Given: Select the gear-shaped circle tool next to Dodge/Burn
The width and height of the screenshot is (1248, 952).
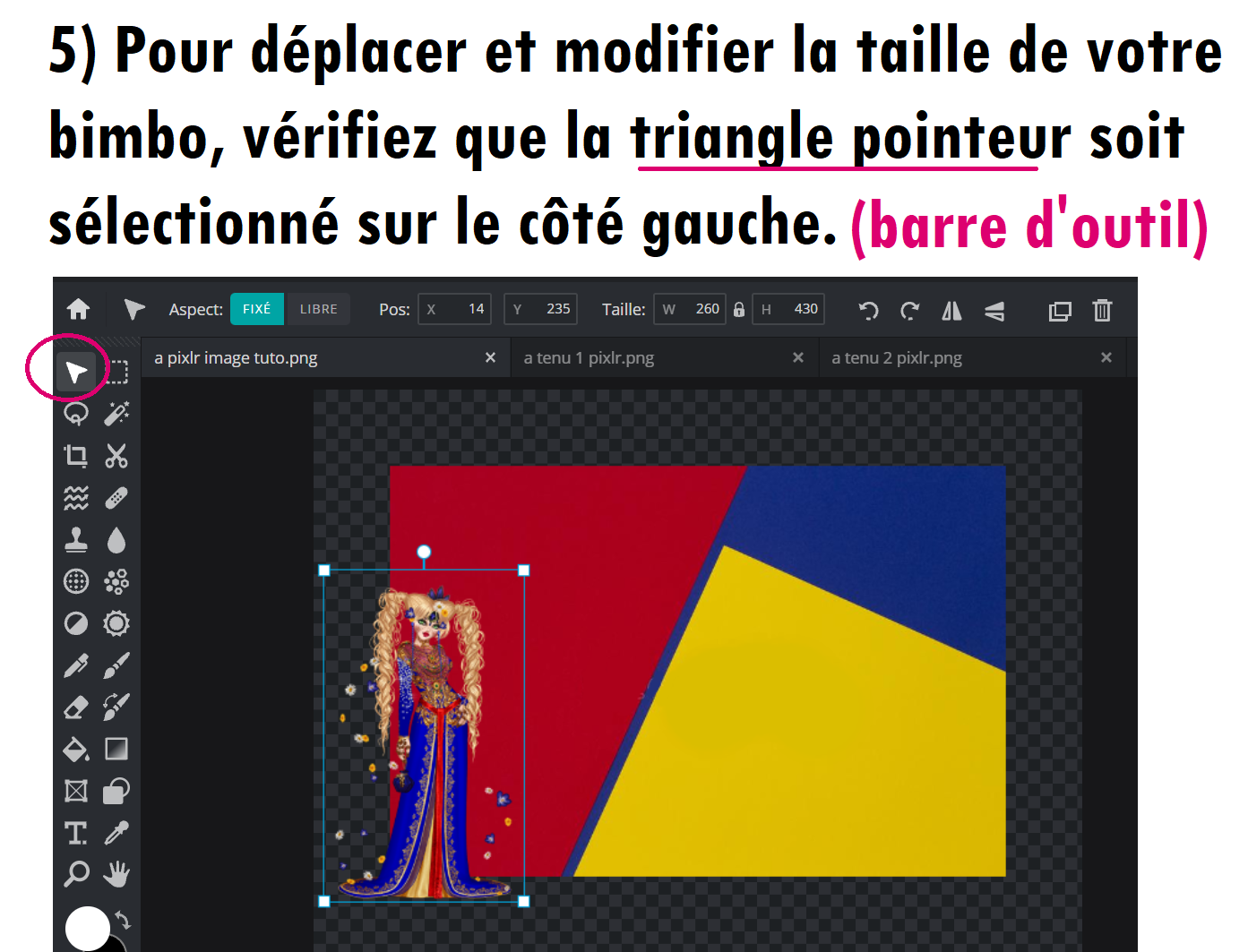Looking at the screenshot, I should [116, 623].
